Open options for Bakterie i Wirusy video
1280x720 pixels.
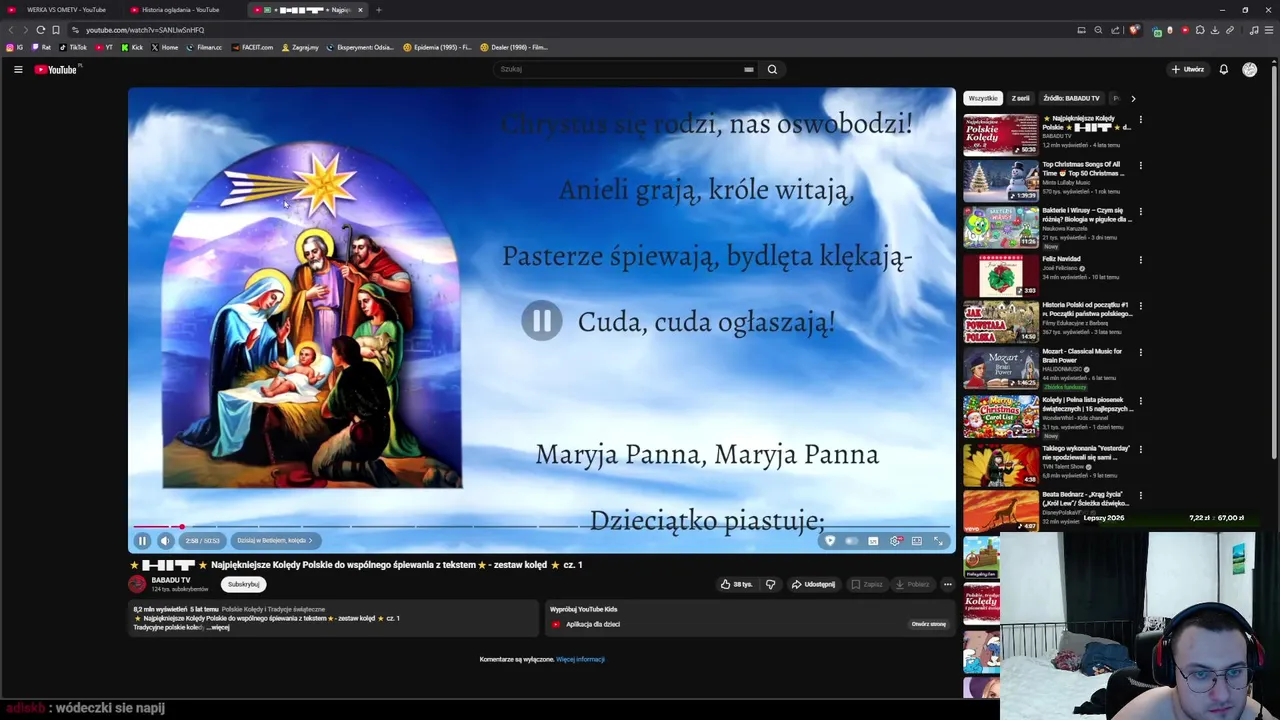pyautogui.click(x=1140, y=212)
